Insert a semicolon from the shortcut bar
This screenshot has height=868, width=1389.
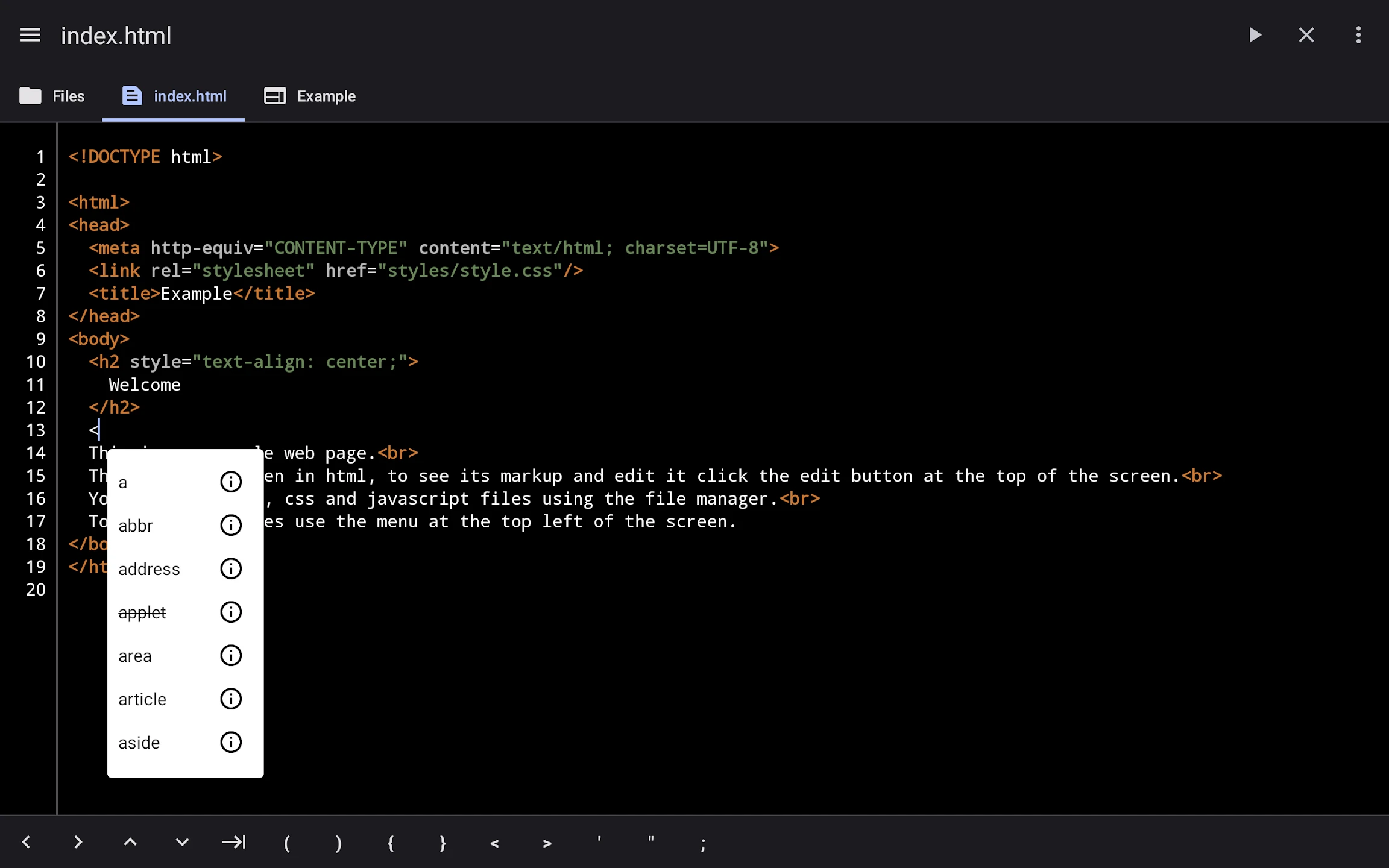click(x=703, y=843)
